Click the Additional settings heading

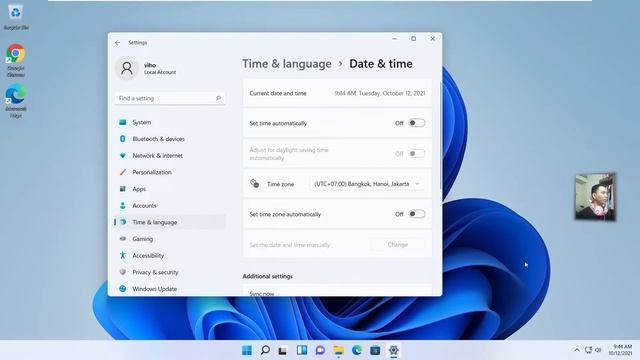click(267, 276)
